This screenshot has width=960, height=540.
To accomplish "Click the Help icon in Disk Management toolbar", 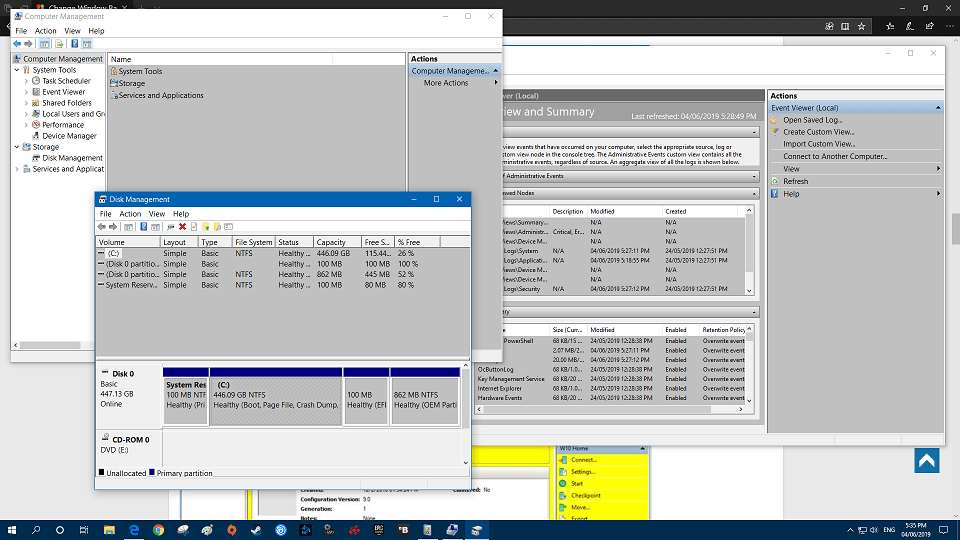I will pyautogui.click(x=143, y=227).
